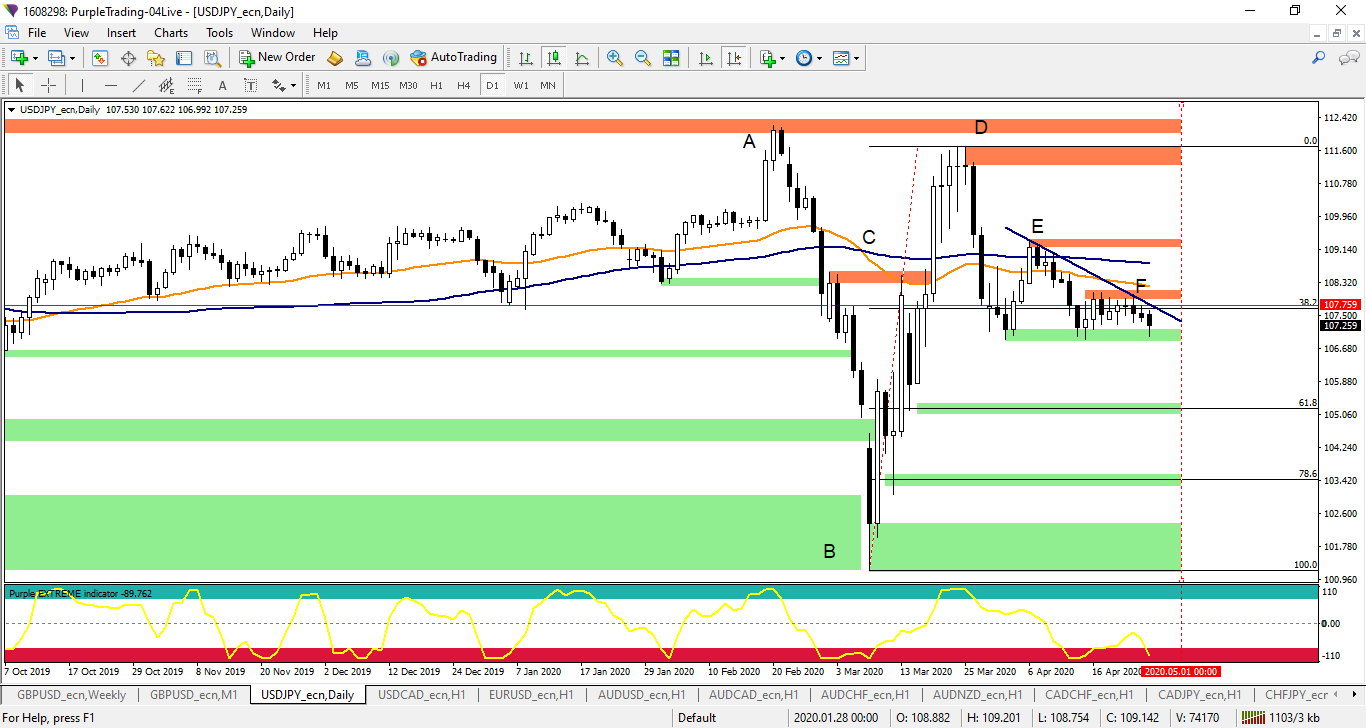Add an indicator with green plus icon
The width and height of the screenshot is (1366, 728).
(767, 58)
